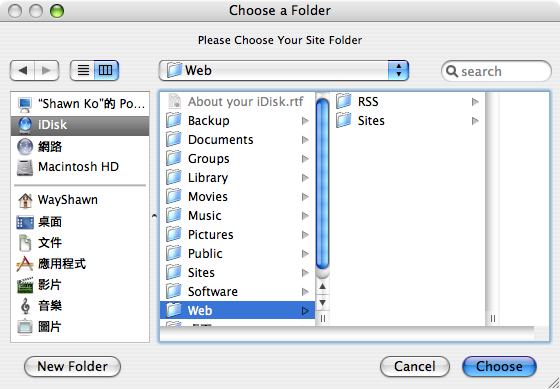This screenshot has width=560, height=389.
Task: Go to WayShawn home folder
Action: click(x=80, y=200)
